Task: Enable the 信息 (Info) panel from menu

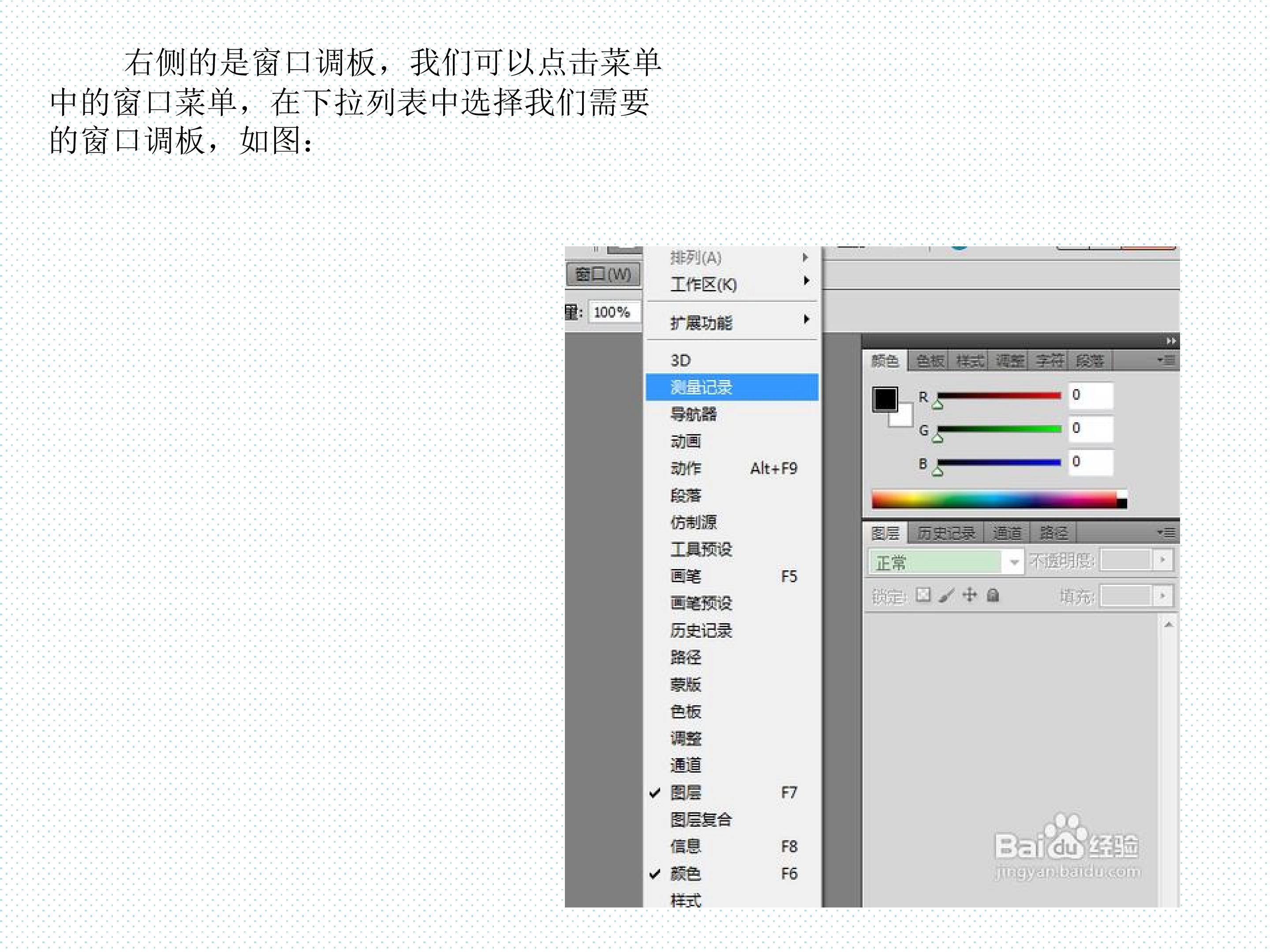Action: click(x=686, y=846)
